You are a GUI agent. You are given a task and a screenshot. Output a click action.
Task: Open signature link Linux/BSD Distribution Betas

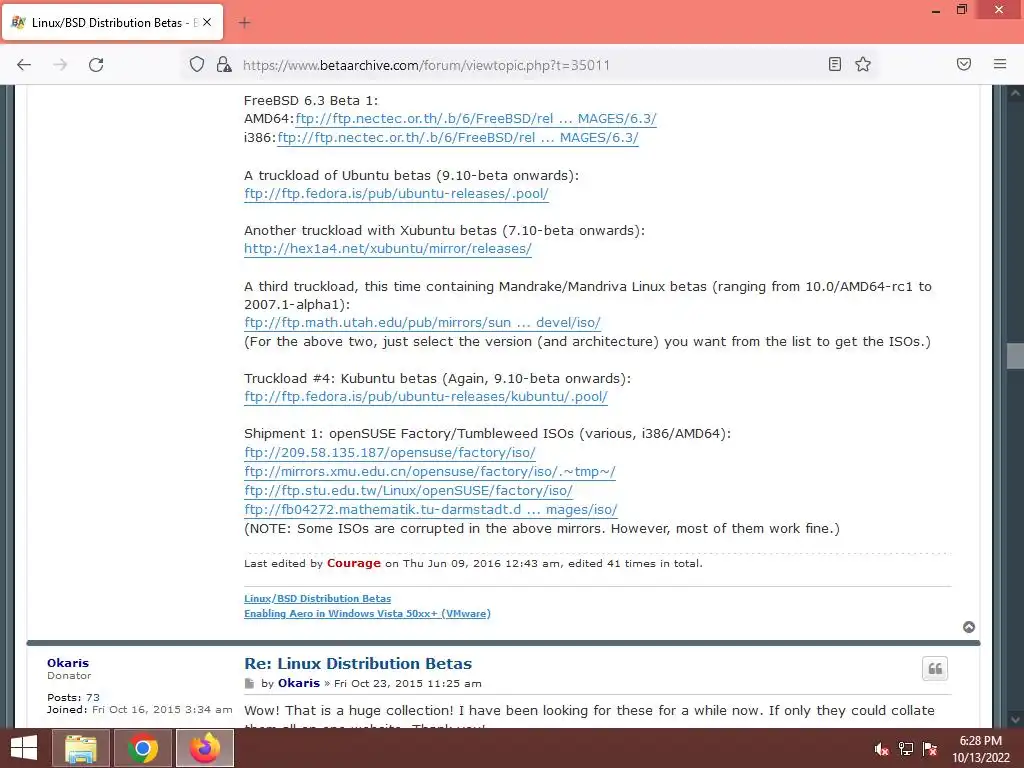pos(317,598)
